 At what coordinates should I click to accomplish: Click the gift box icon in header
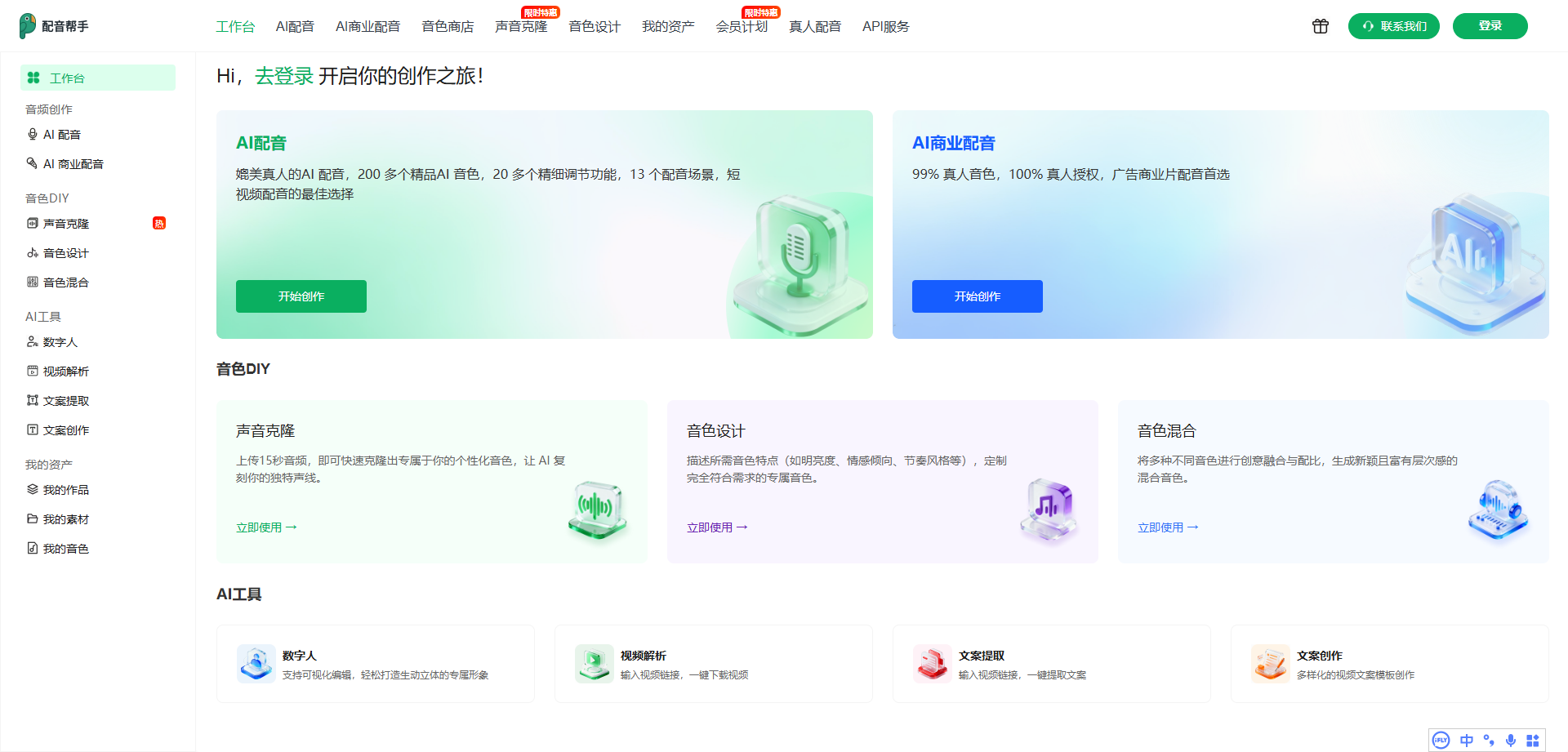1320,26
